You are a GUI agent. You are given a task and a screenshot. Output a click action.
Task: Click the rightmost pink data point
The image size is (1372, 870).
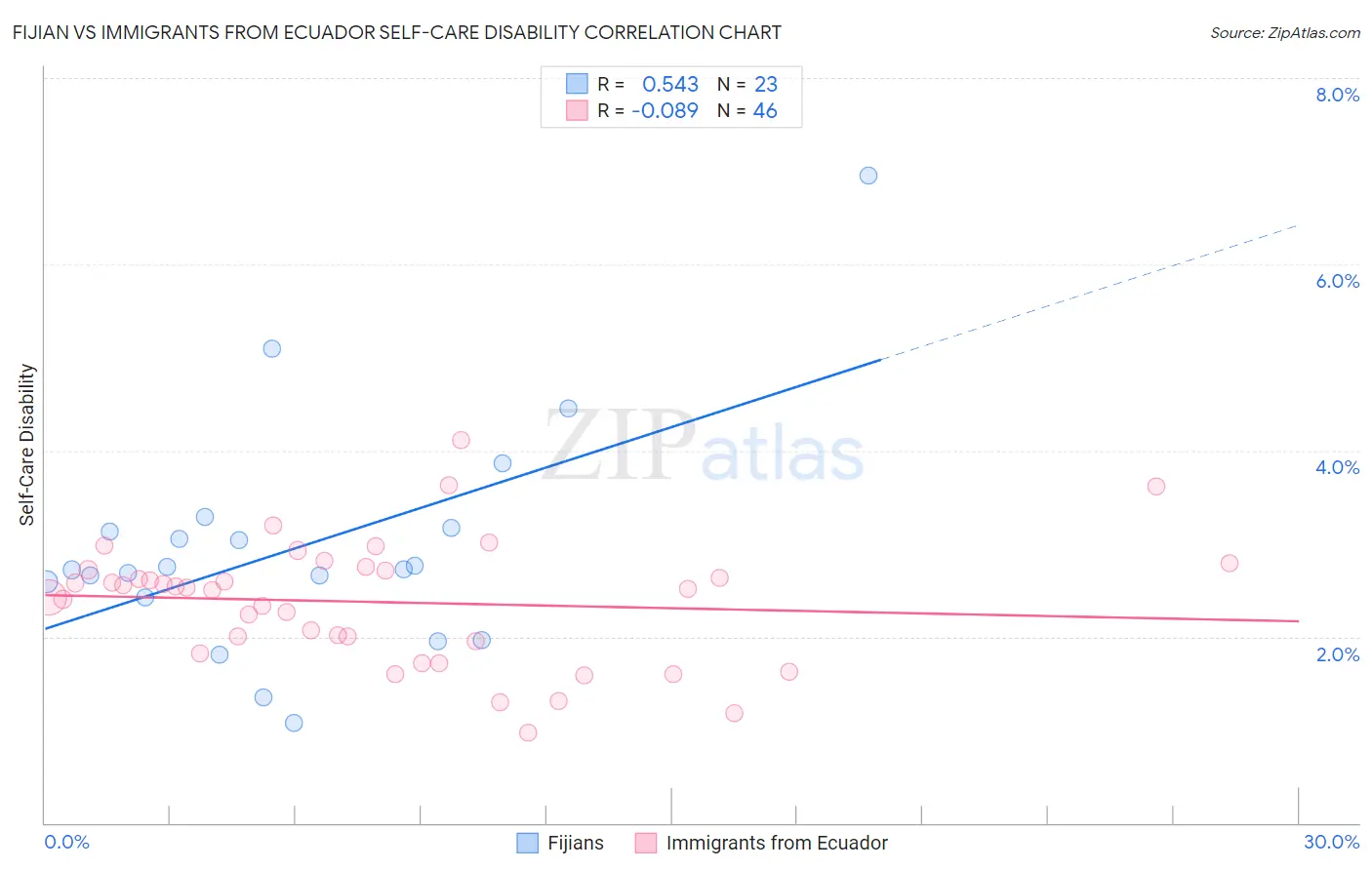click(x=1230, y=563)
